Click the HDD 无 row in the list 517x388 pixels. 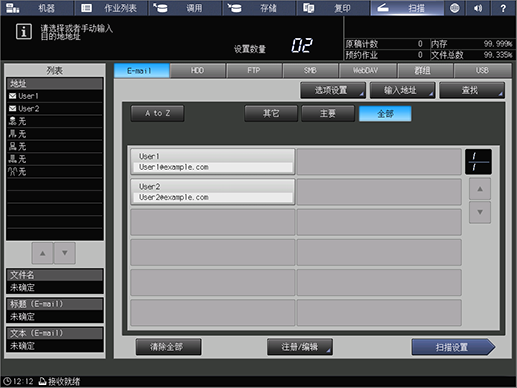[x=55, y=121]
